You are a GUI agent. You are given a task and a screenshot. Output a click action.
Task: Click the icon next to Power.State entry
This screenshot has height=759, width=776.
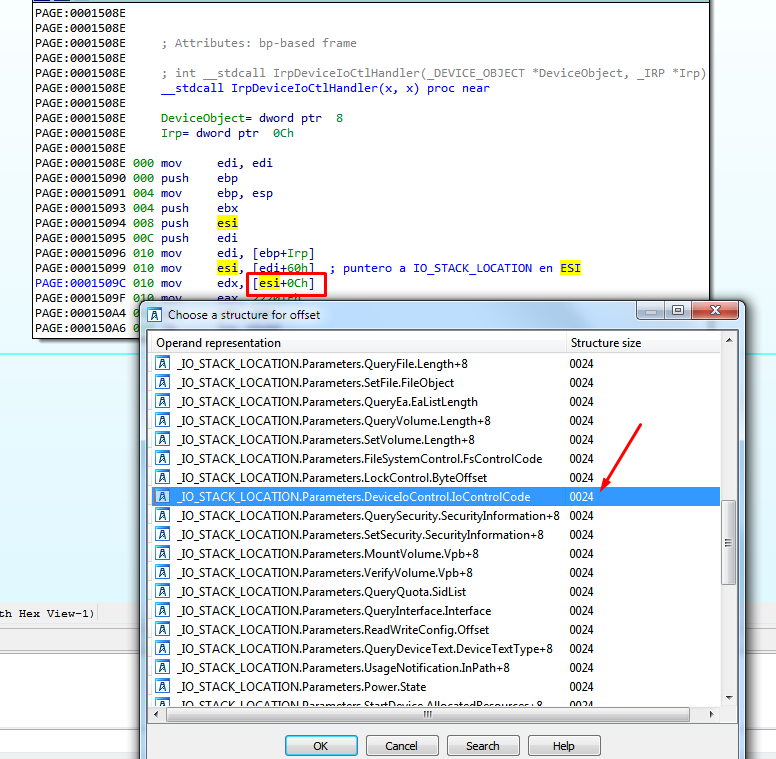point(163,687)
